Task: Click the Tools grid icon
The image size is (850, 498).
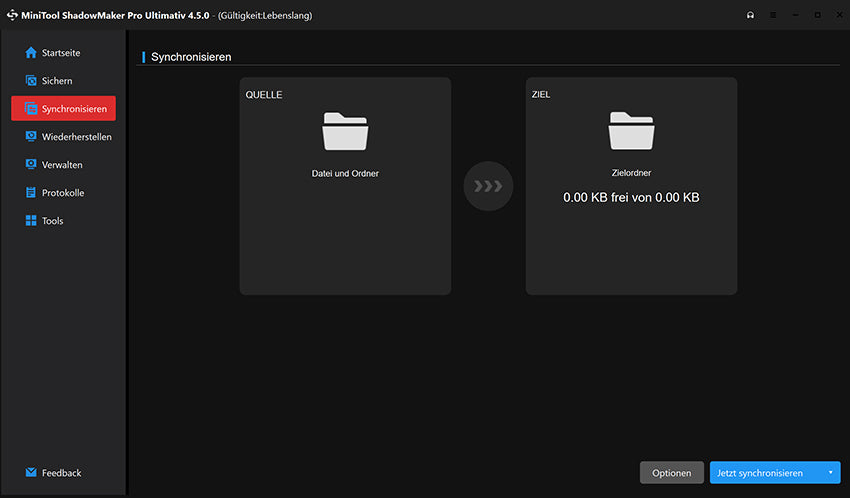Action: point(31,220)
